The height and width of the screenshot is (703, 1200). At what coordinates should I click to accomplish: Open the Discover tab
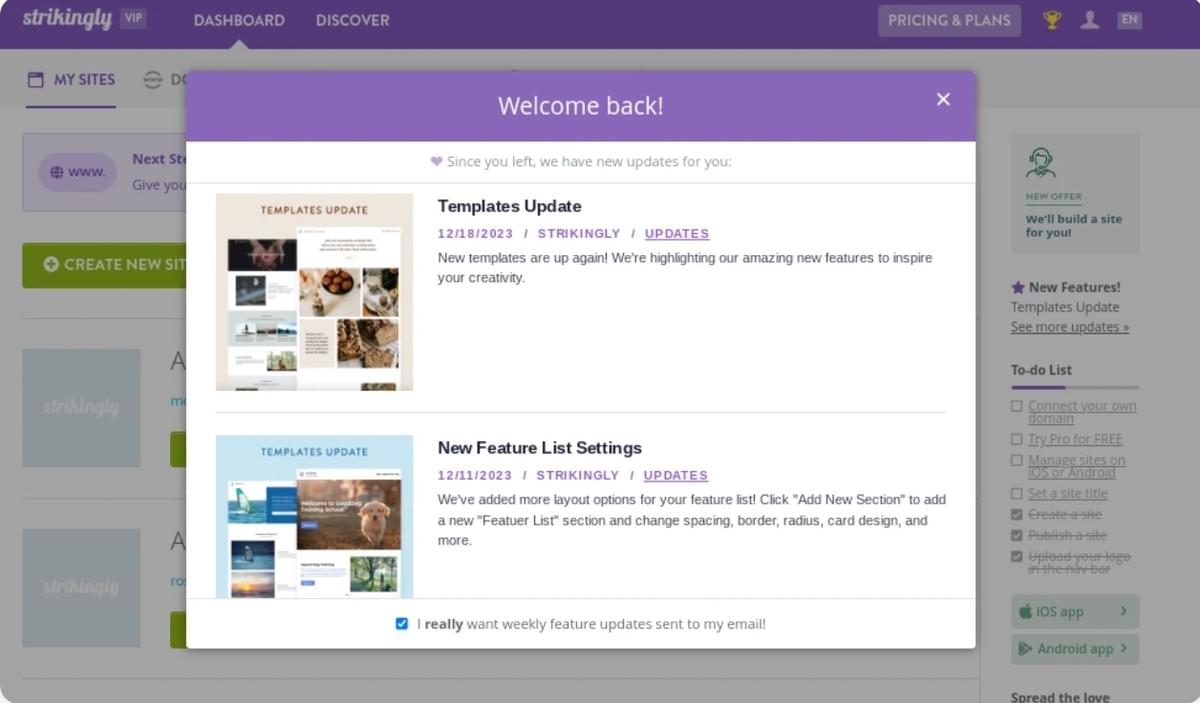coord(352,20)
